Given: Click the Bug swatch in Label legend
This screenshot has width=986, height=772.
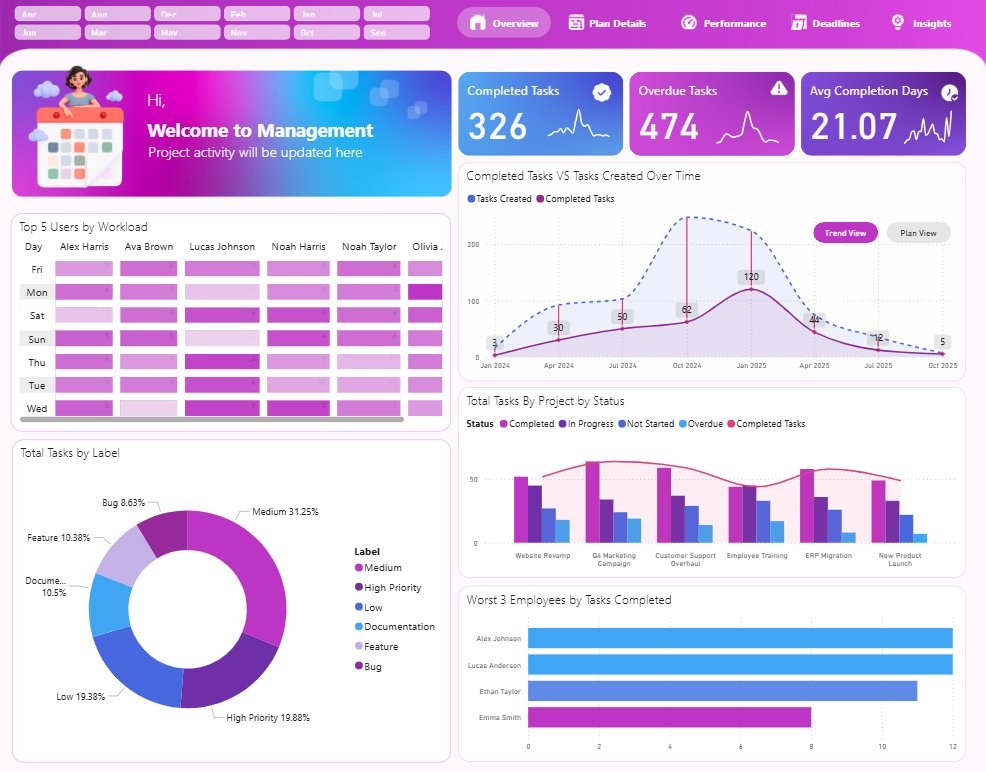Looking at the screenshot, I should point(358,666).
